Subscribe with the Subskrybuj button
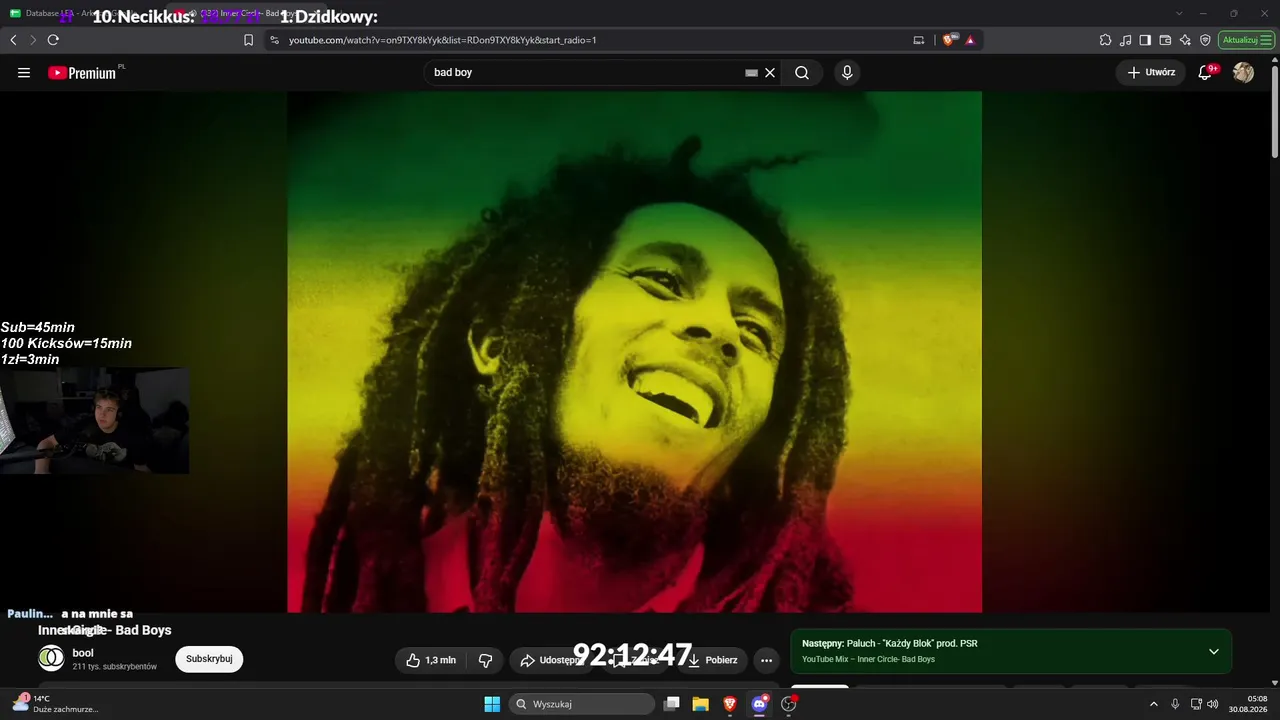Viewport: 1280px width, 720px height. (x=209, y=659)
